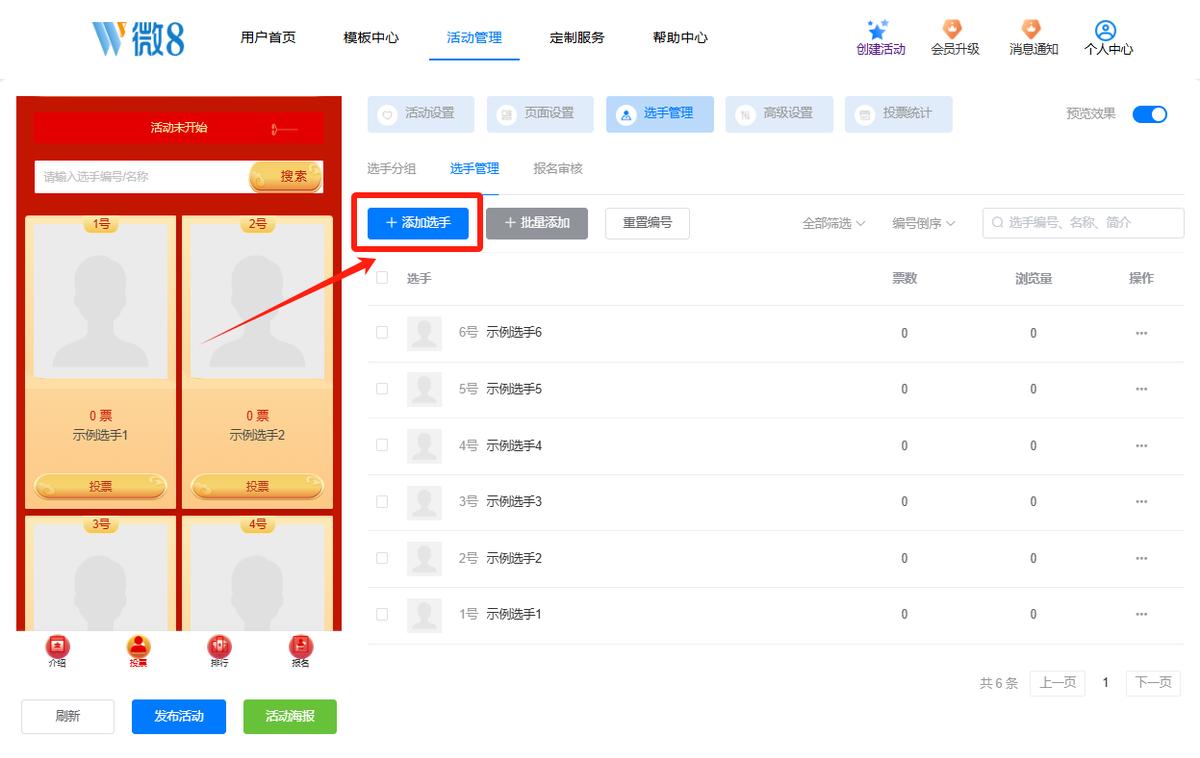Open more actions for 示例选手6

tap(1141, 333)
